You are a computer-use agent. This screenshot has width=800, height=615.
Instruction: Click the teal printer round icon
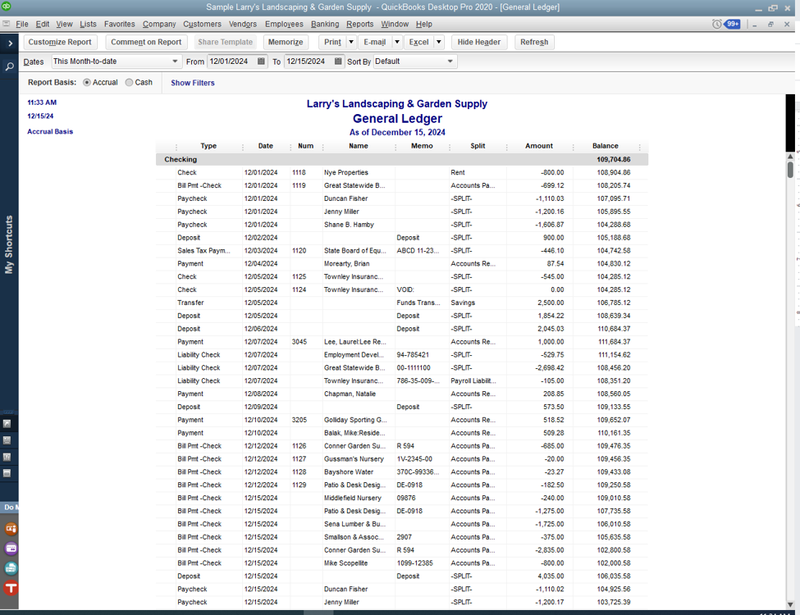(x=11, y=568)
